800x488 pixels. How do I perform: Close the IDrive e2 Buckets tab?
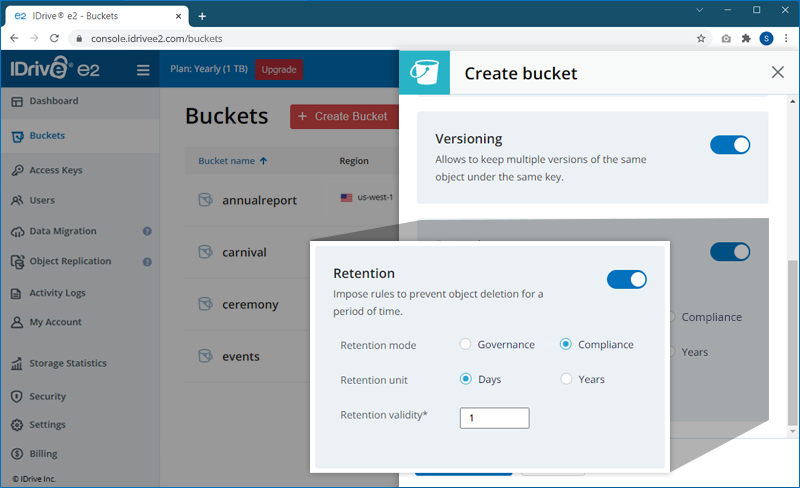point(178,16)
